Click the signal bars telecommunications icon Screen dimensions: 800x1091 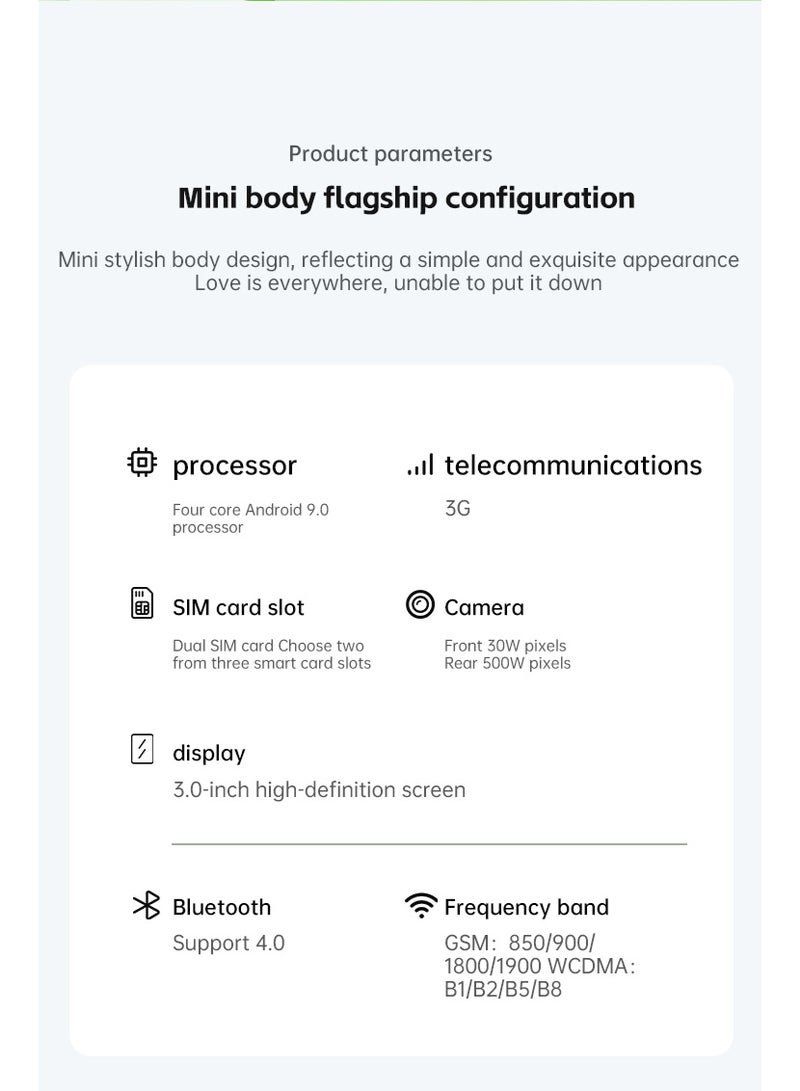[x=420, y=464]
